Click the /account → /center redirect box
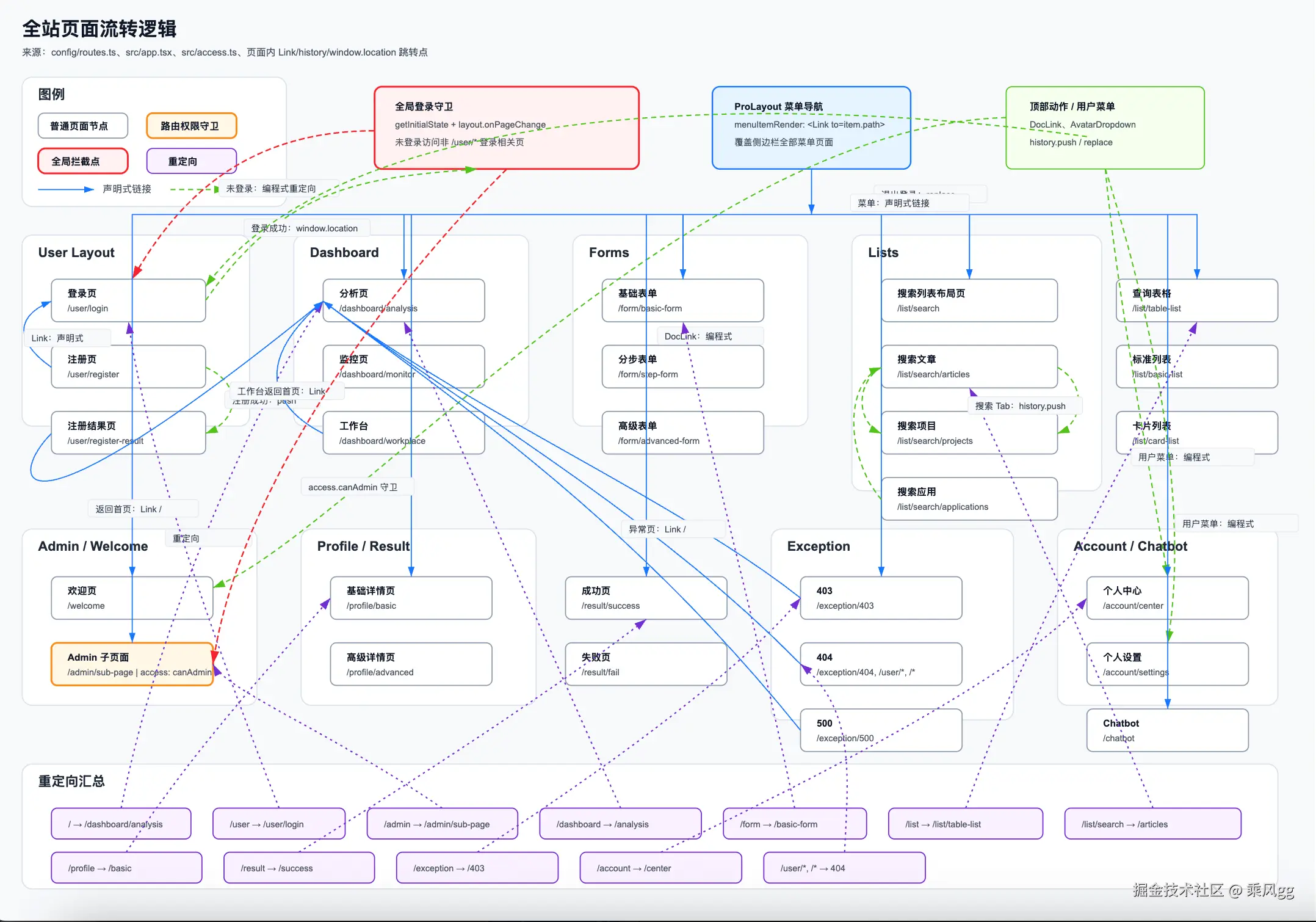 coord(660,868)
